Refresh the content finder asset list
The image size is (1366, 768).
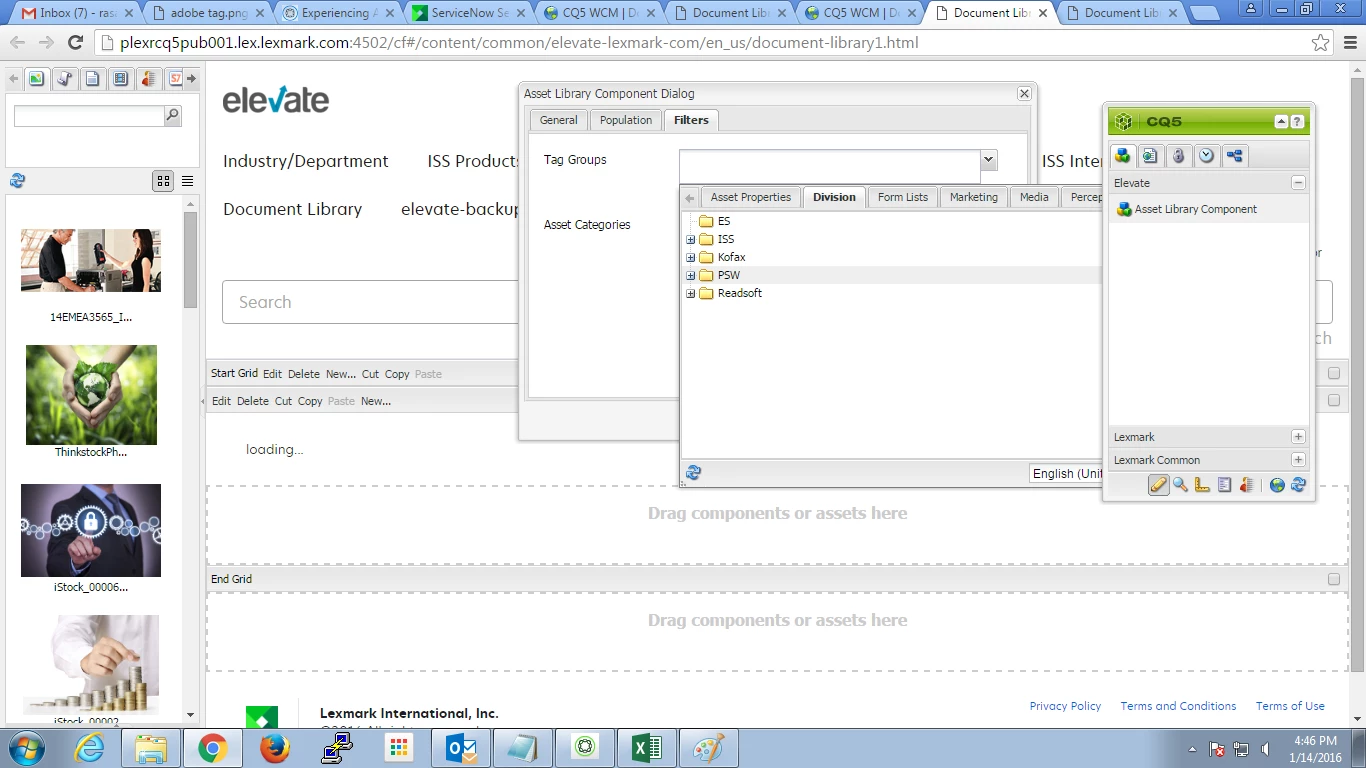17,181
